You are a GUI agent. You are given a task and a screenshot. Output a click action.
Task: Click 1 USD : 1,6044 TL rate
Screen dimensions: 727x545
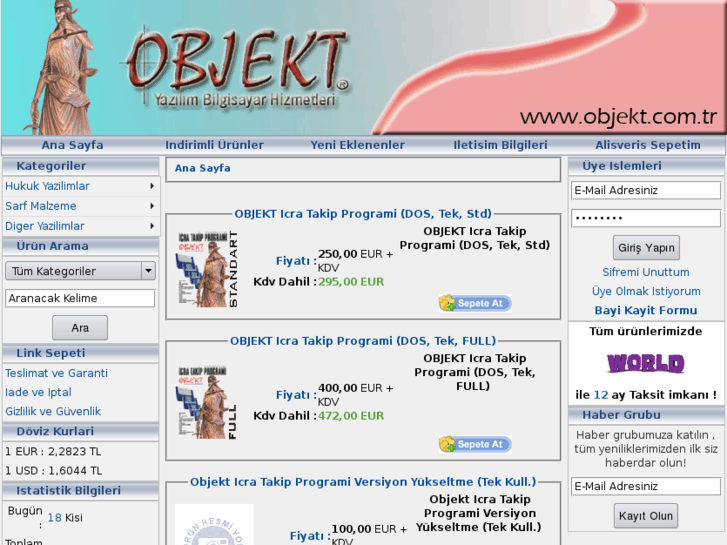click(53, 470)
